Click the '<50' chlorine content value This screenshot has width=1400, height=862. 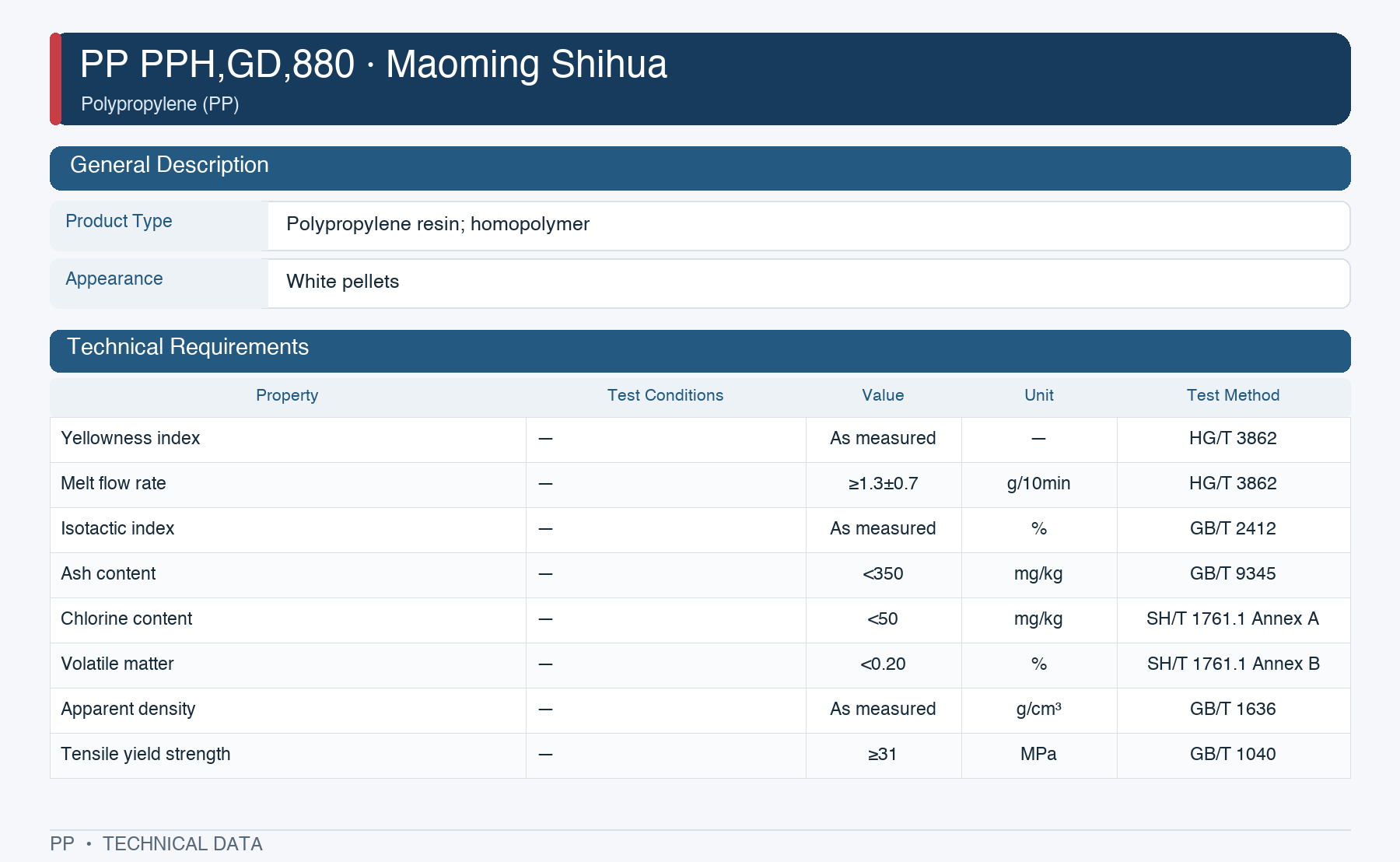[883, 619]
